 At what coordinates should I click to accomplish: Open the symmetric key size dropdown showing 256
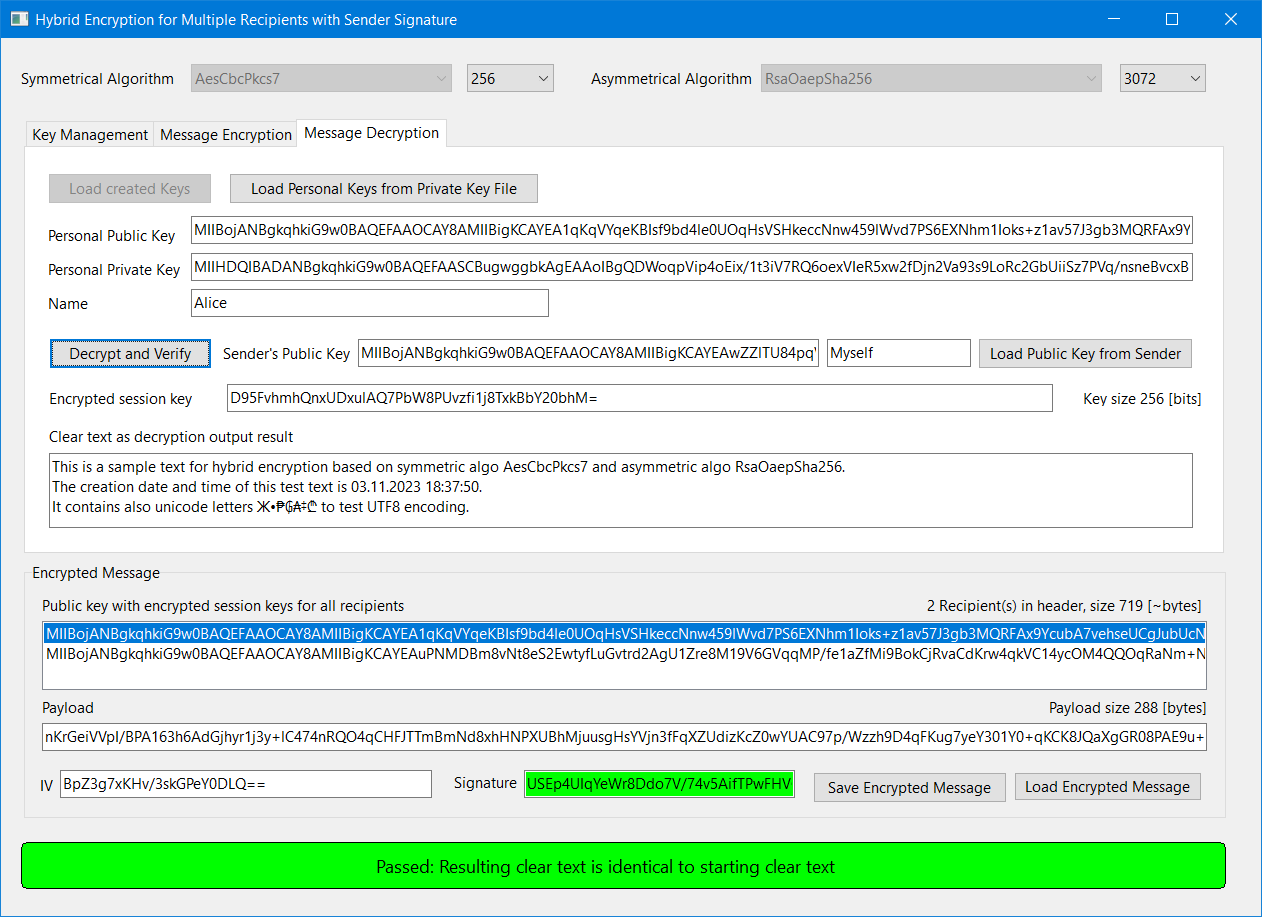click(510, 77)
